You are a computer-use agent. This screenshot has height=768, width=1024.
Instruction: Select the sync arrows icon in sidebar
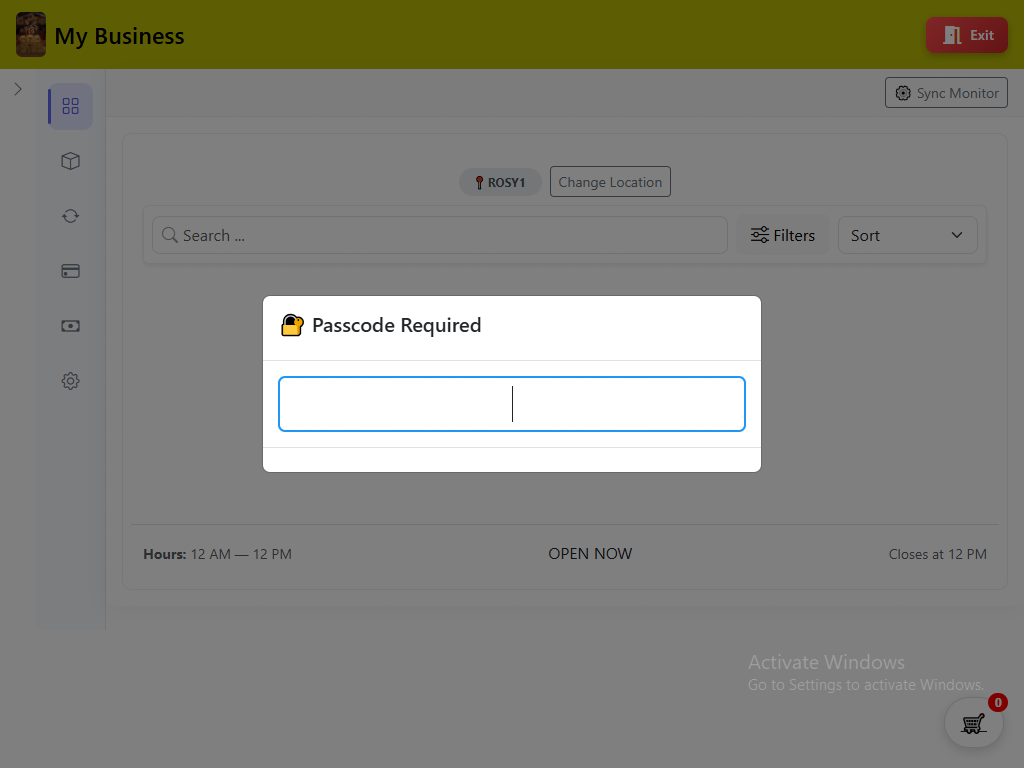point(71,216)
